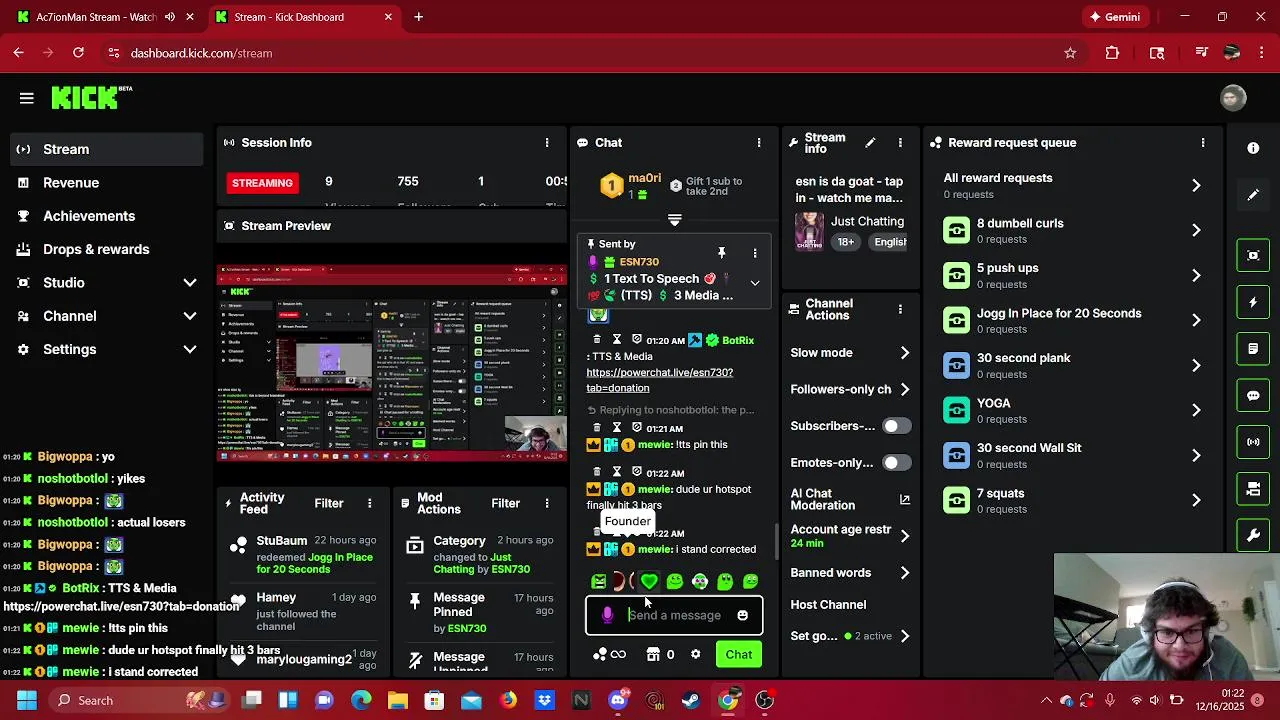
Task: Expand the pinned message chevron
Action: [x=755, y=283]
